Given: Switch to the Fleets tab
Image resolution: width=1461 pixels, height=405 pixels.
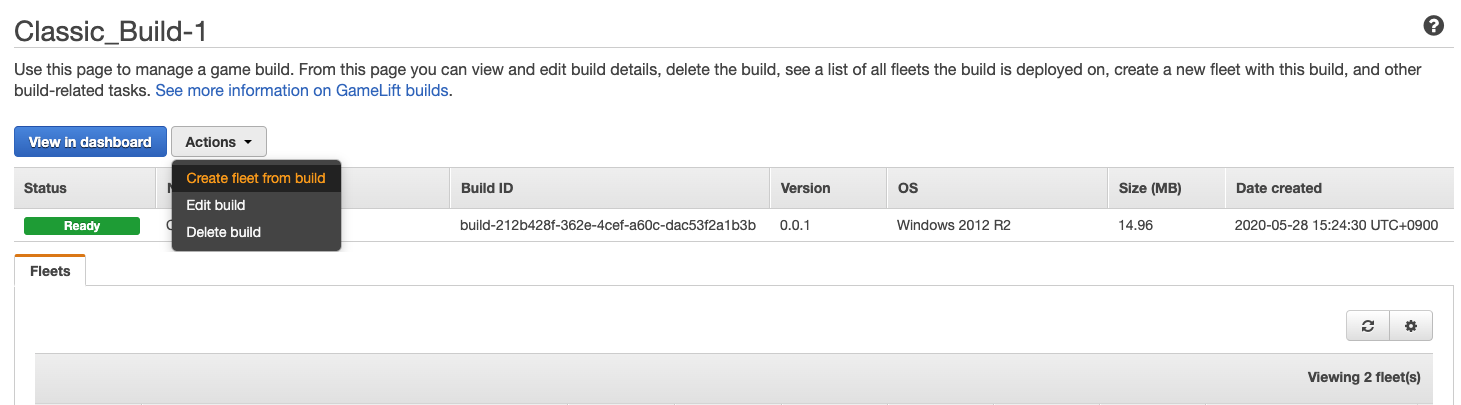Looking at the screenshot, I should coord(50,270).
